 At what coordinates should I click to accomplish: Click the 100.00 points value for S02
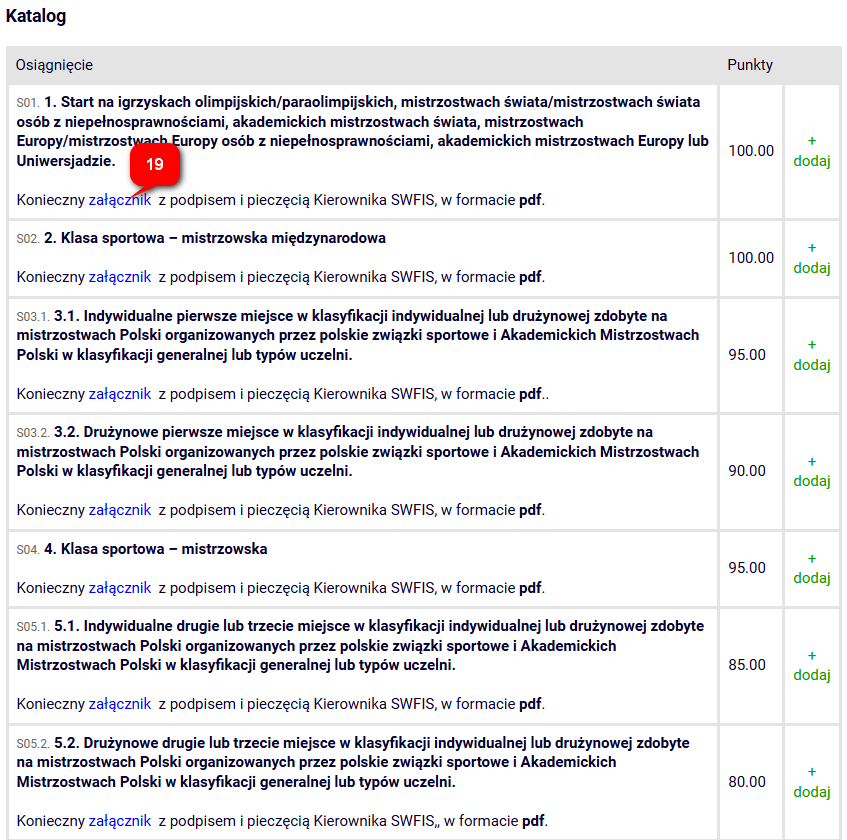[751, 258]
